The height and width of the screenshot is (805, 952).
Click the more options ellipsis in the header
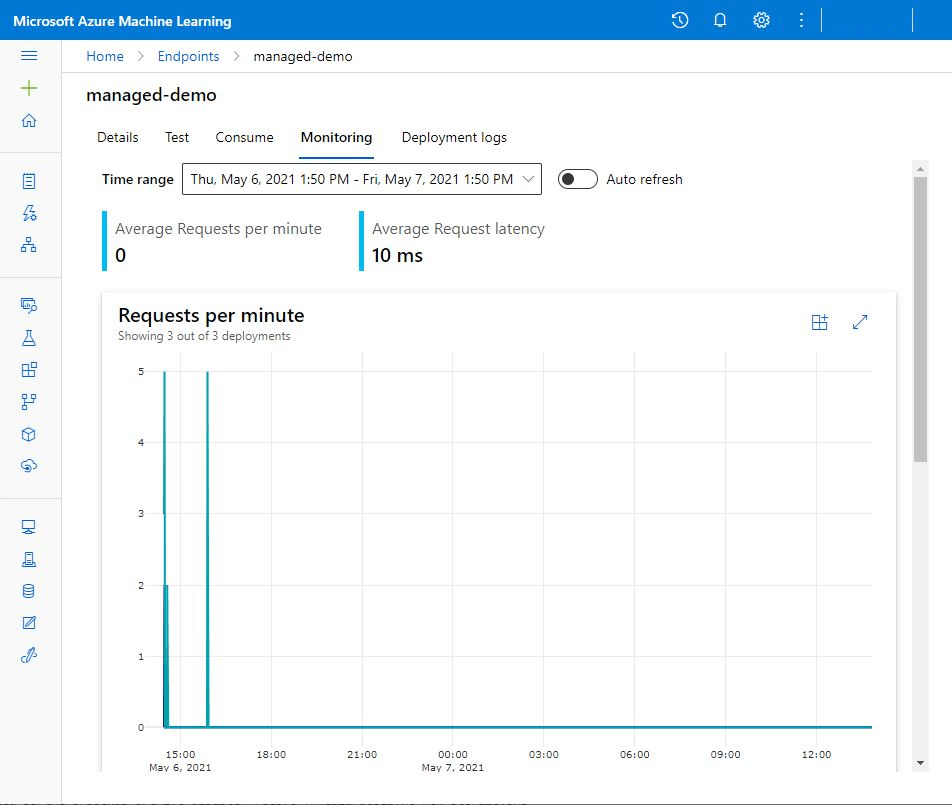pos(801,20)
